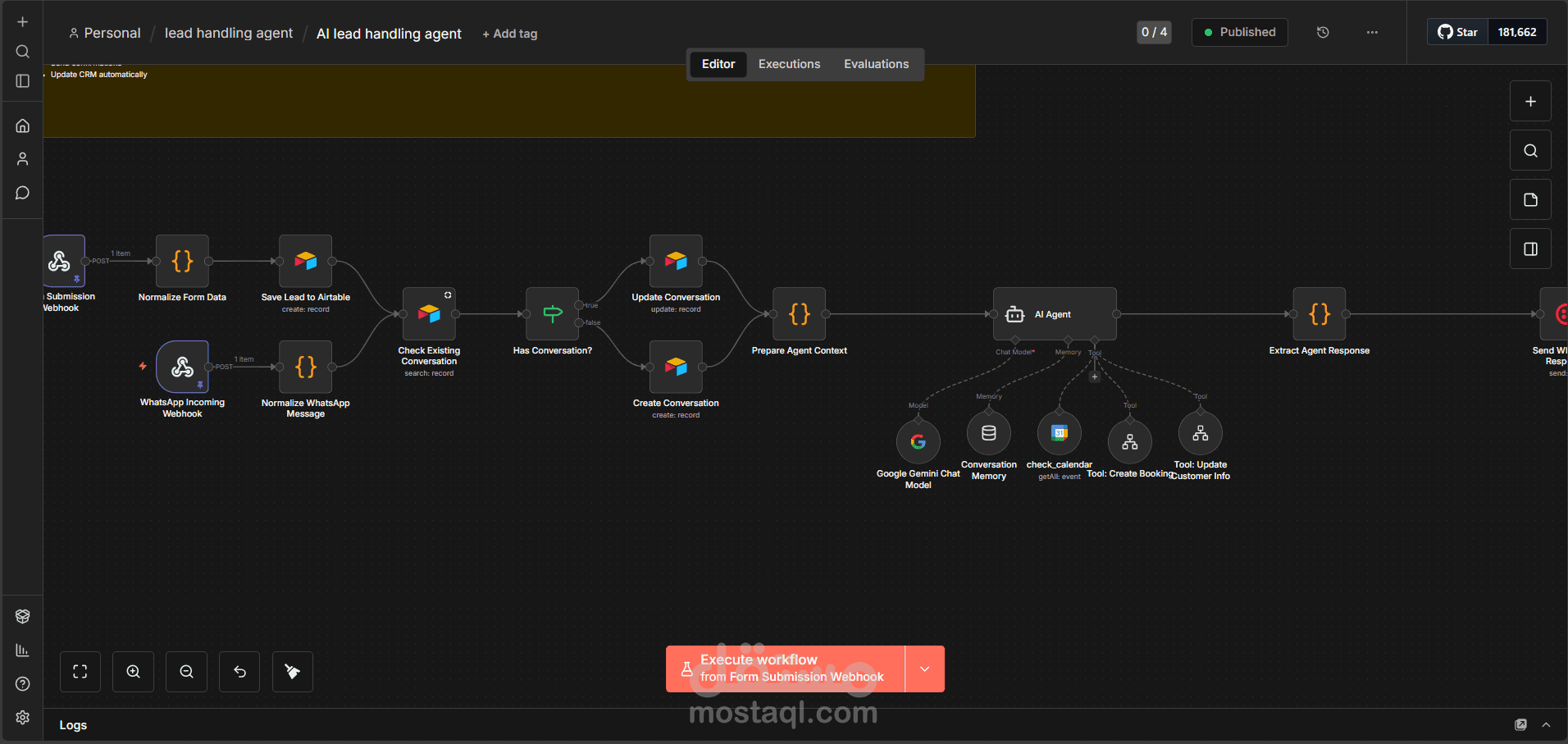The image size is (1568, 744).
Task: Zoom in on the canvas
Action: point(134,672)
